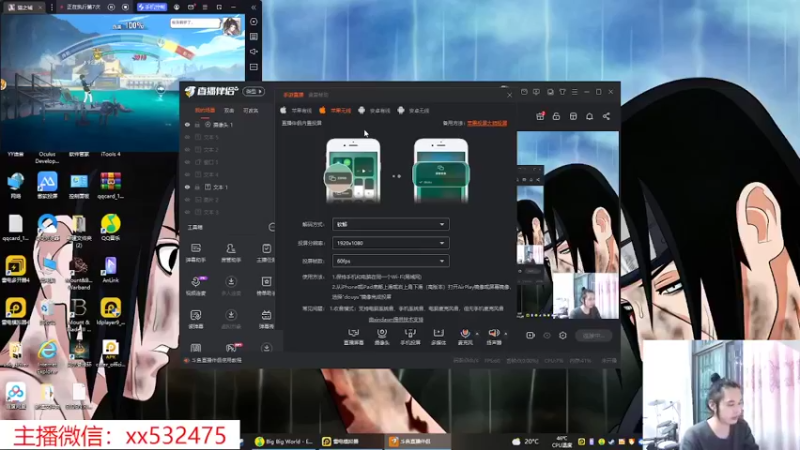800x450 pixels.
Task: Toggle visibility of 图片 2 layer
Action: point(187,199)
